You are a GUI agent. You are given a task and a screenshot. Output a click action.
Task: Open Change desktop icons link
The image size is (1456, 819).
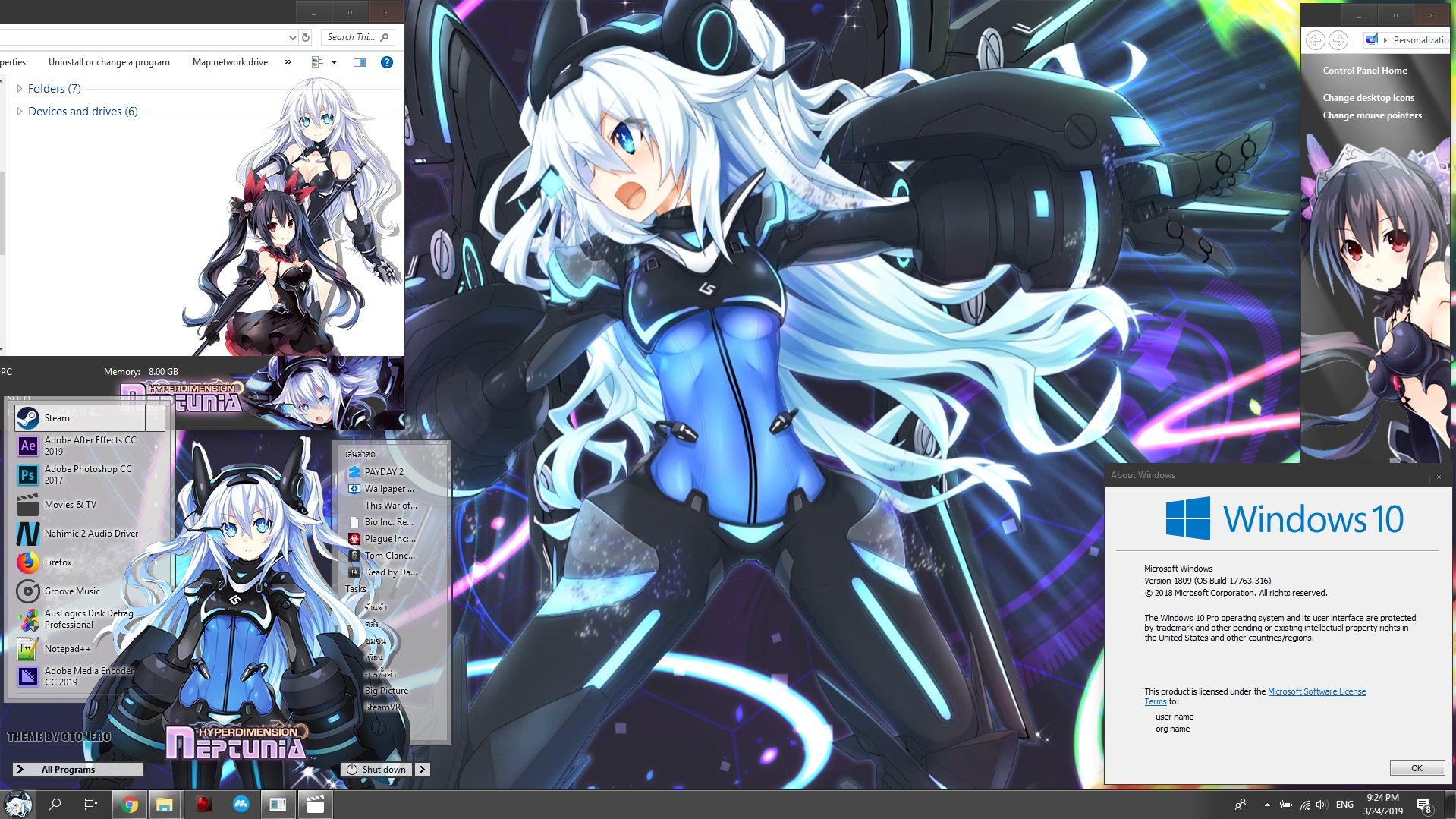[1368, 98]
